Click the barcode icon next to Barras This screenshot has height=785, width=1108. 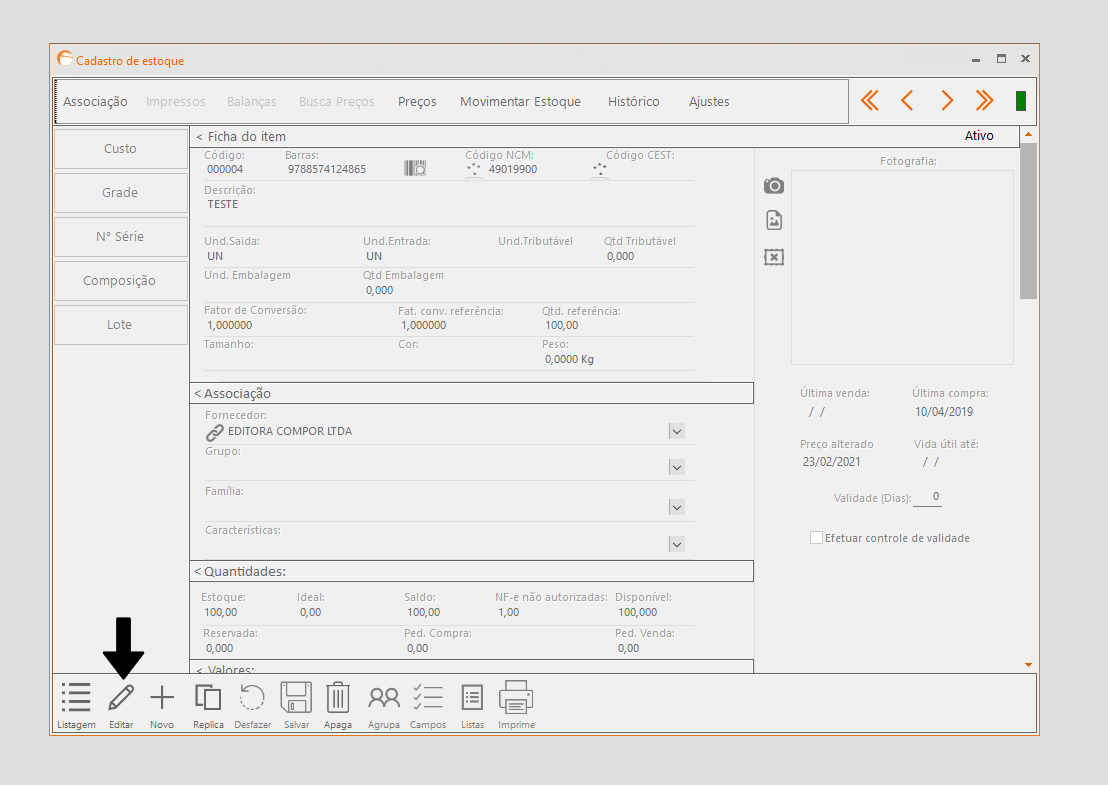pyautogui.click(x=416, y=169)
